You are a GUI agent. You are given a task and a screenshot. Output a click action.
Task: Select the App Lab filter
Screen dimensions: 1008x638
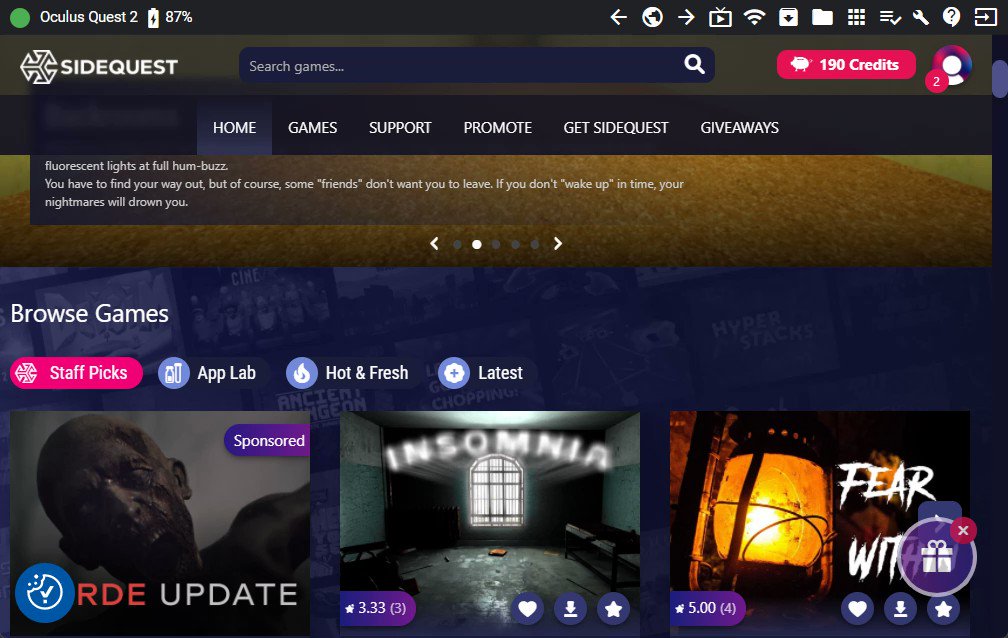213,373
